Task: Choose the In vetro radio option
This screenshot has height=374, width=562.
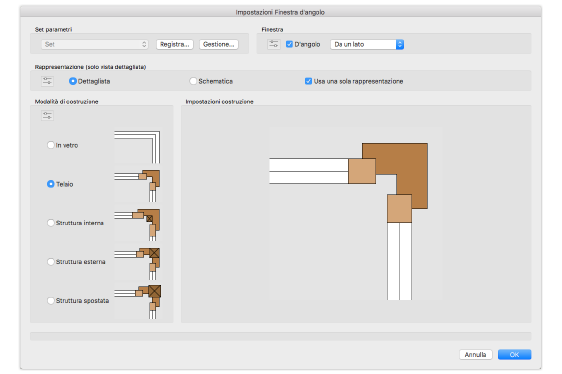Action: (51, 145)
